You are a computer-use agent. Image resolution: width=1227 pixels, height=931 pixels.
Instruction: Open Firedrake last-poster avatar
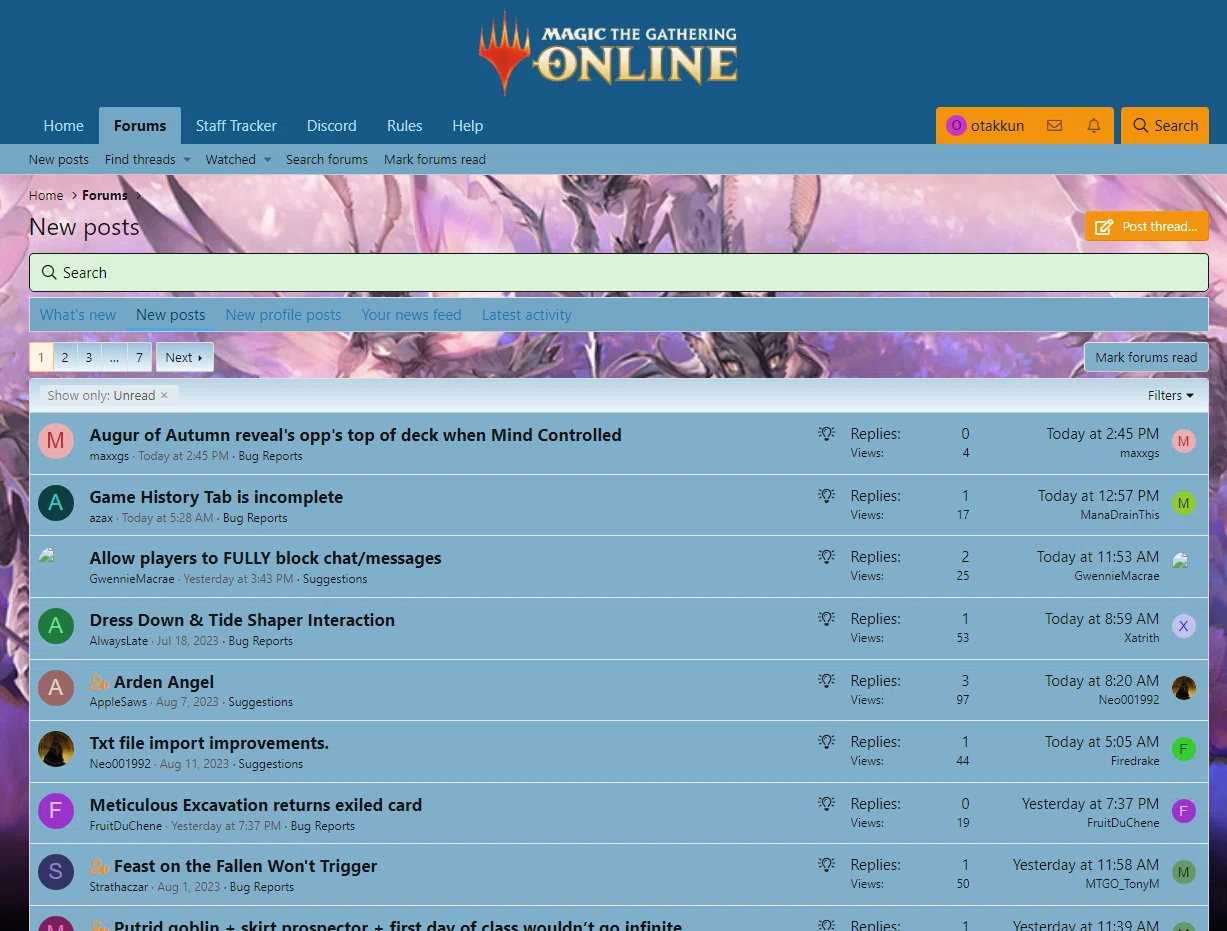(x=1184, y=749)
